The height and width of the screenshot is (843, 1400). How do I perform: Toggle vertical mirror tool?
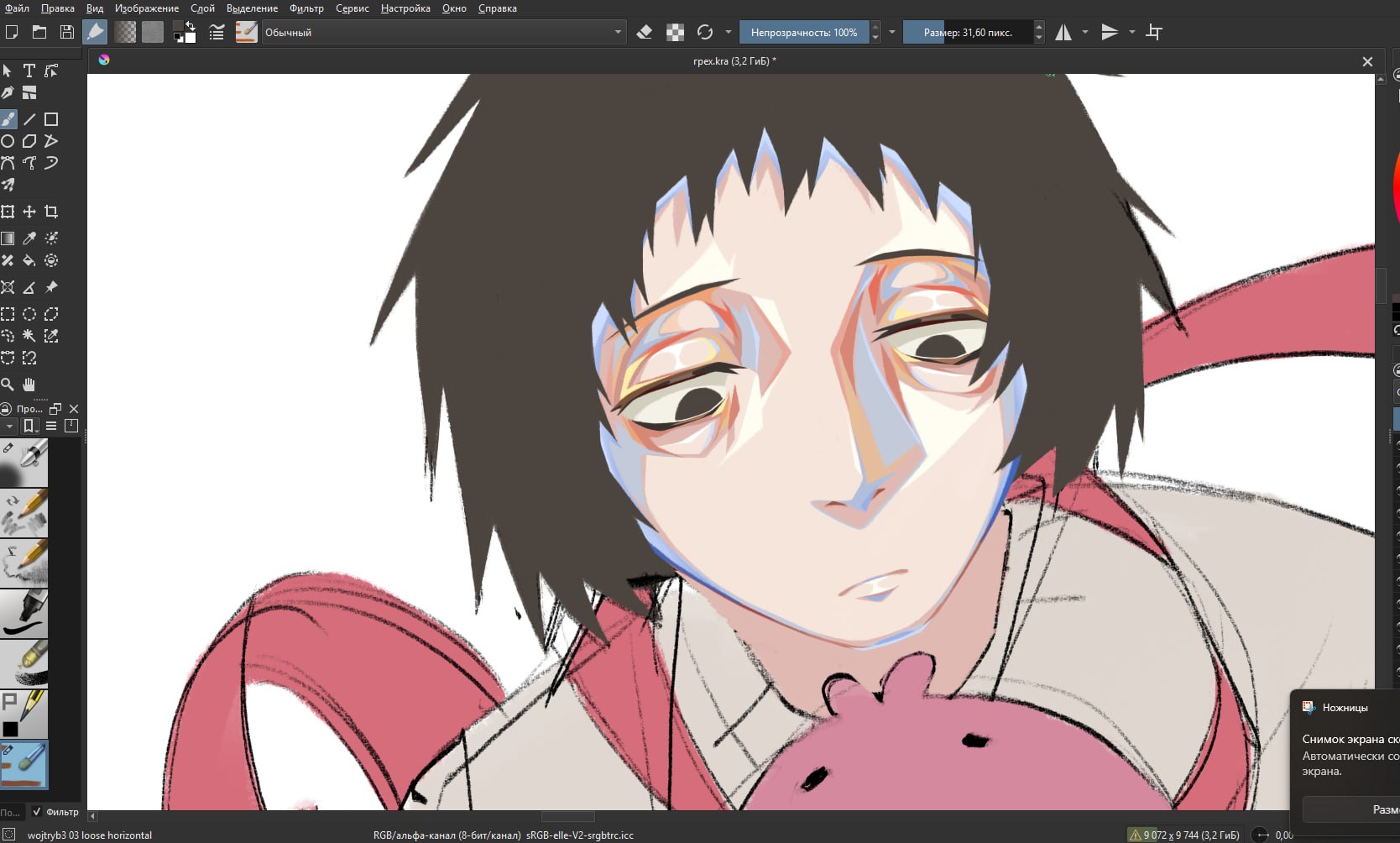click(x=1110, y=32)
